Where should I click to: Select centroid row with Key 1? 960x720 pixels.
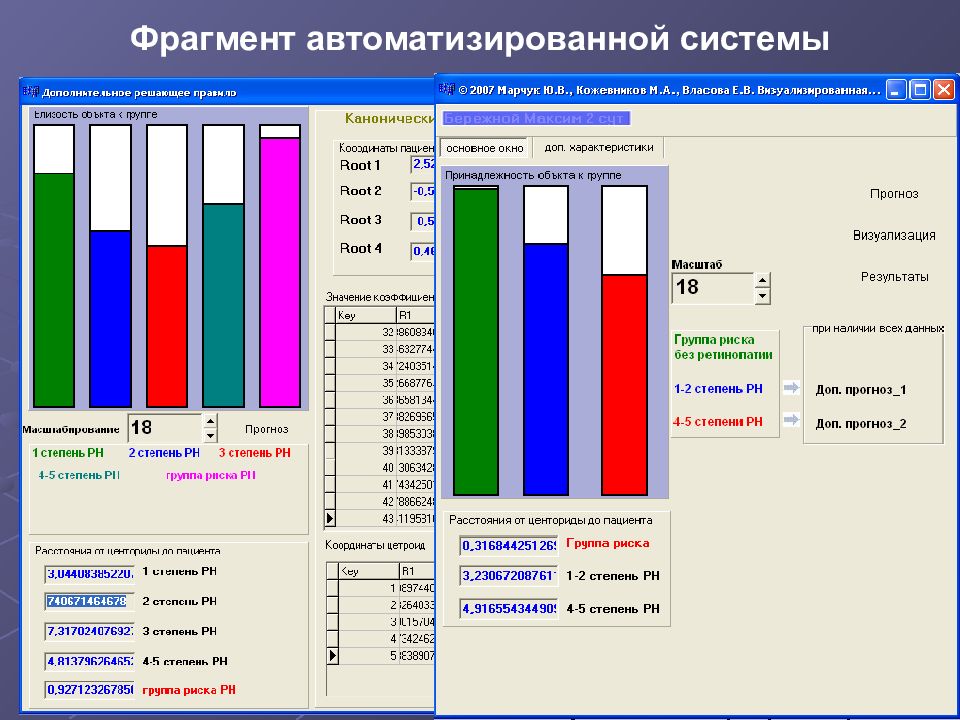tap(381, 588)
